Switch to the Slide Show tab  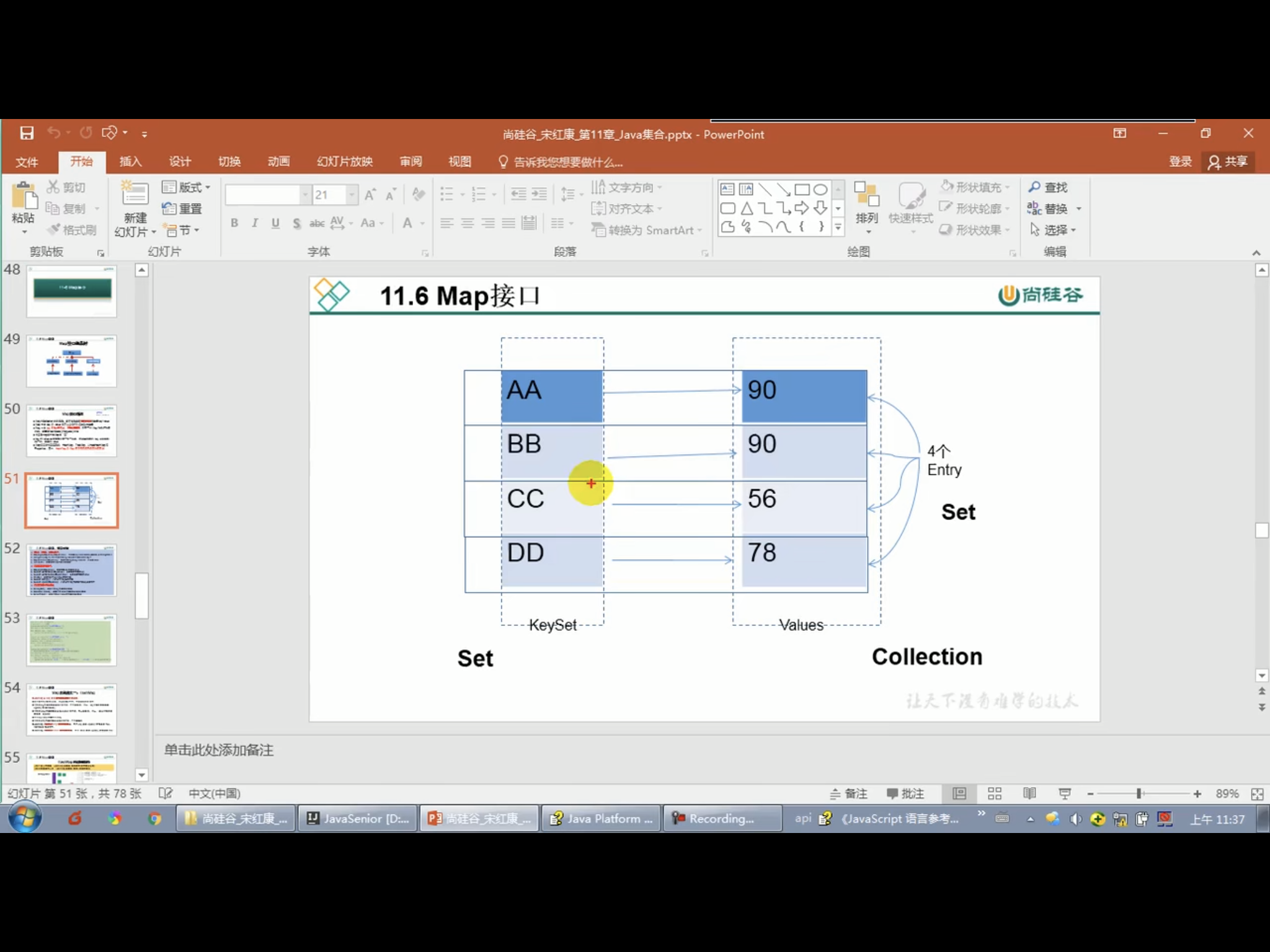click(x=345, y=162)
